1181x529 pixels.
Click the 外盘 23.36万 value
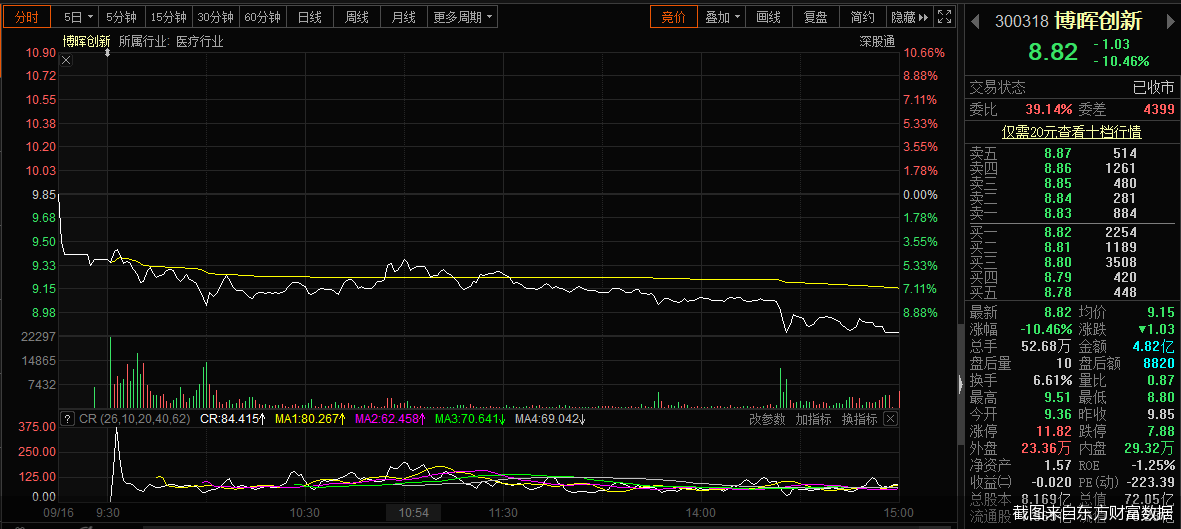tap(1046, 448)
